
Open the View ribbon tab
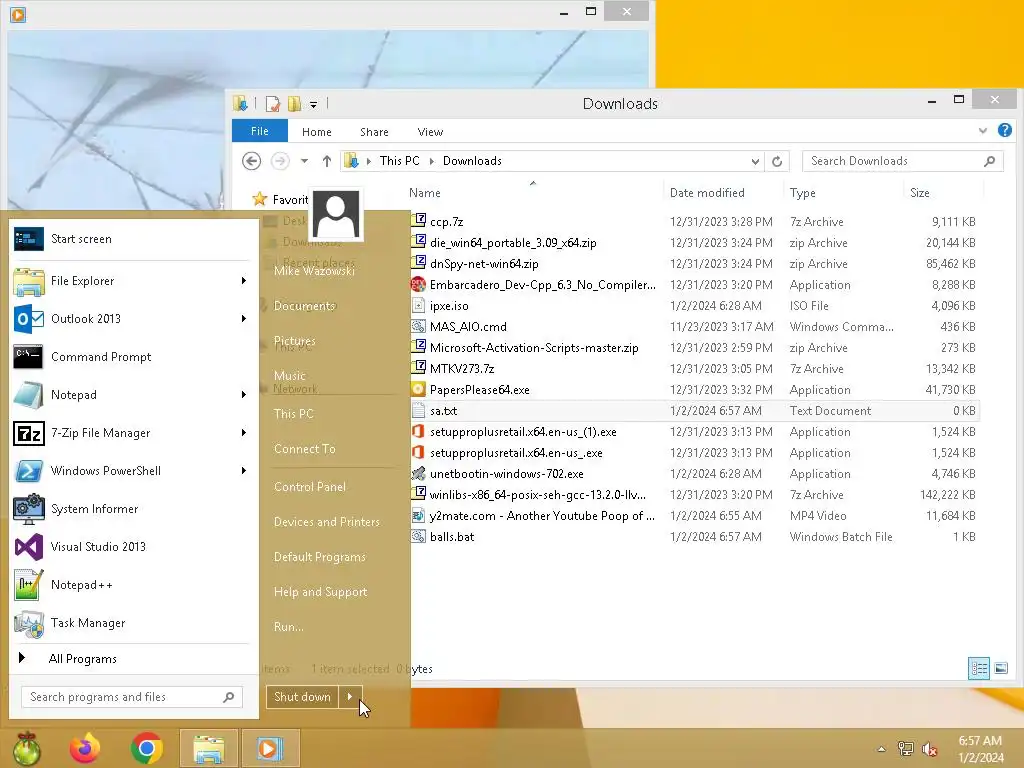pos(430,132)
